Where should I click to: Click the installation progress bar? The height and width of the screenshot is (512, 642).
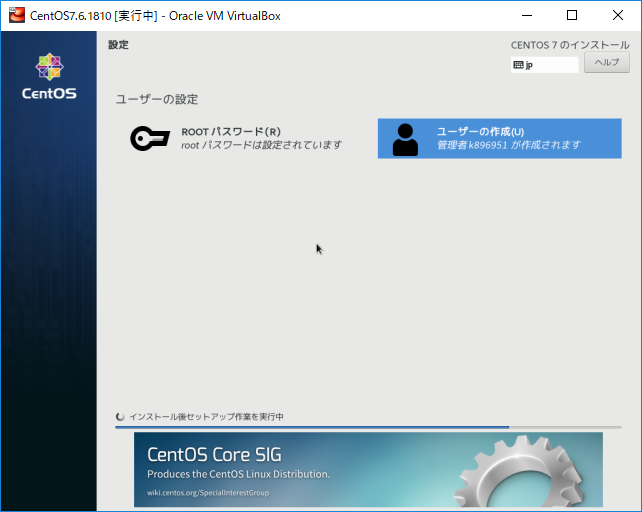coord(368,427)
